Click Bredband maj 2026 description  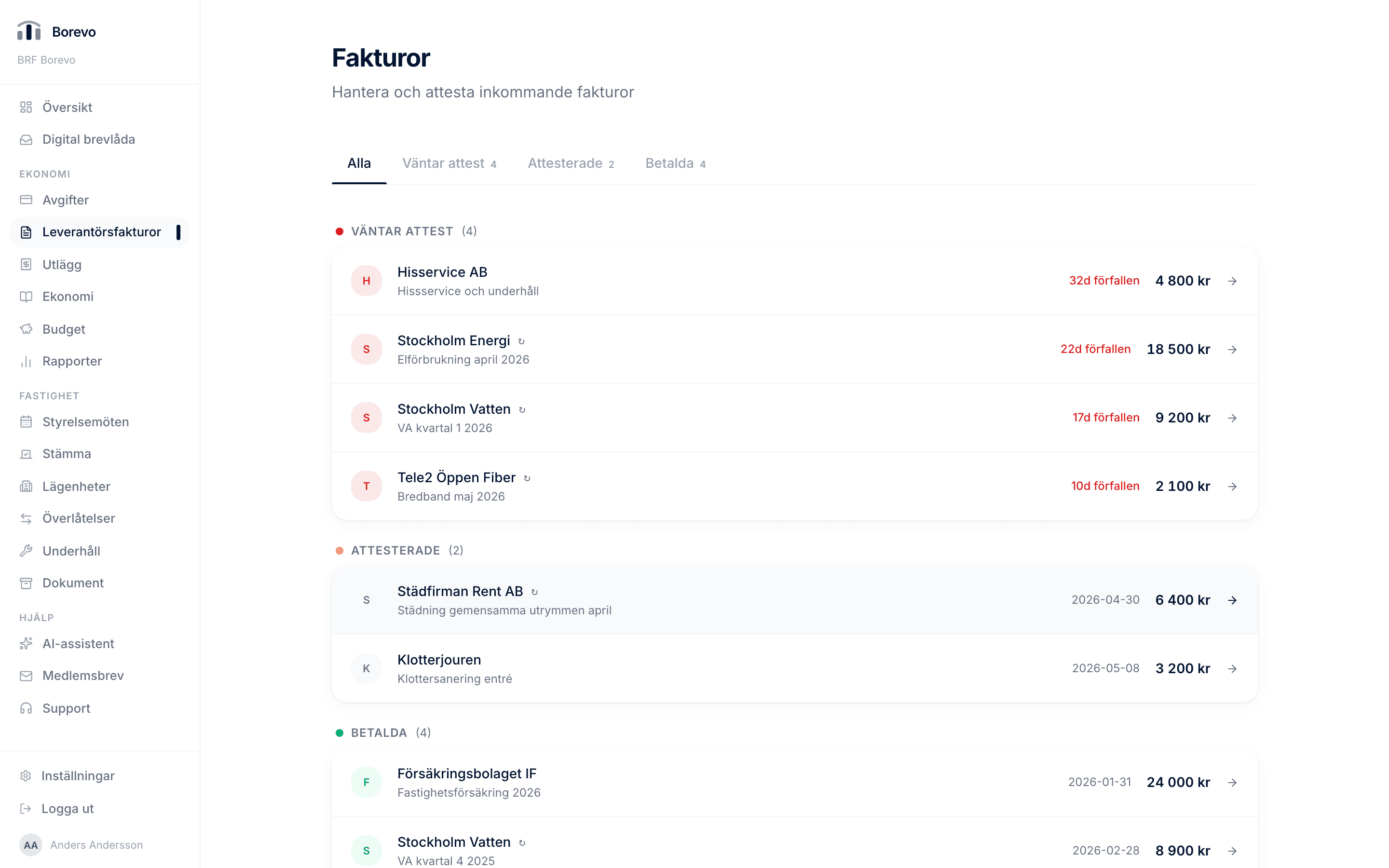tap(451, 497)
